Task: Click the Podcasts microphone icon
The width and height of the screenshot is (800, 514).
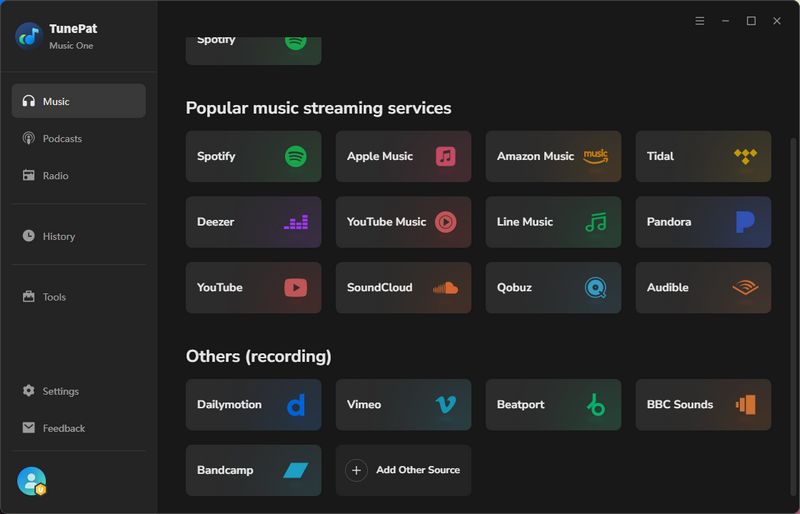Action: pyautogui.click(x=29, y=138)
